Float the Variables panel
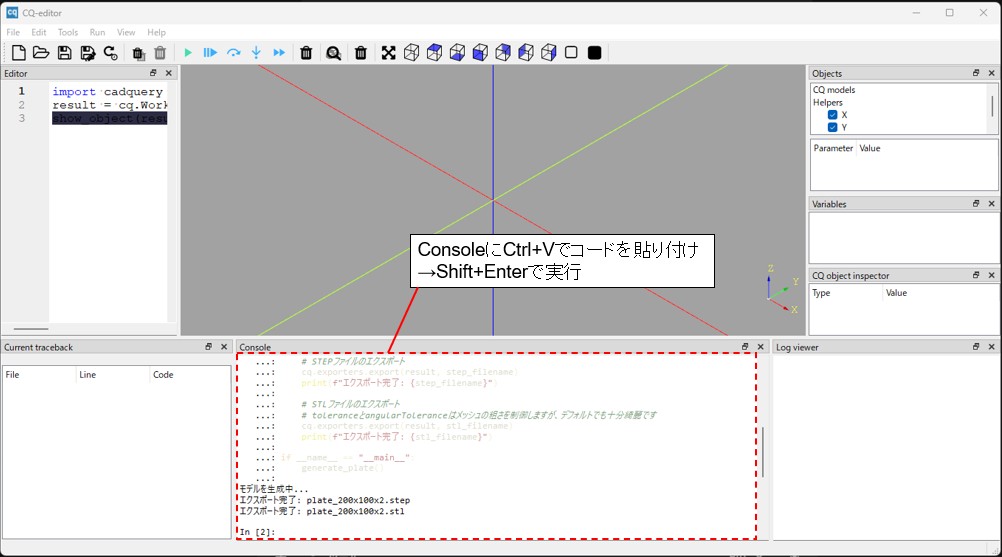The image size is (1002, 557). click(x=975, y=204)
